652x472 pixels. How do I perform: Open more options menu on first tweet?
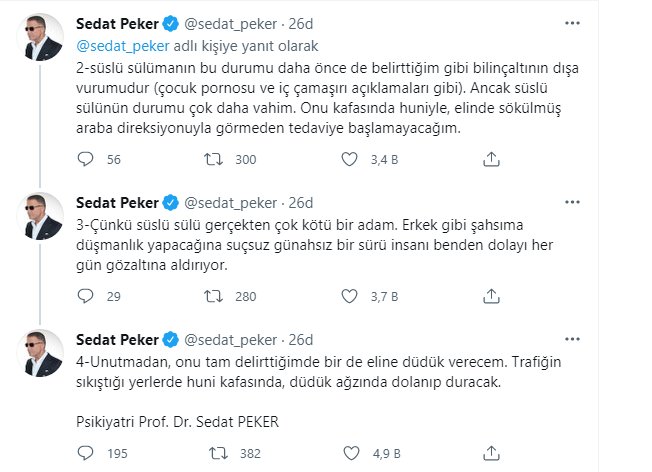point(572,23)
